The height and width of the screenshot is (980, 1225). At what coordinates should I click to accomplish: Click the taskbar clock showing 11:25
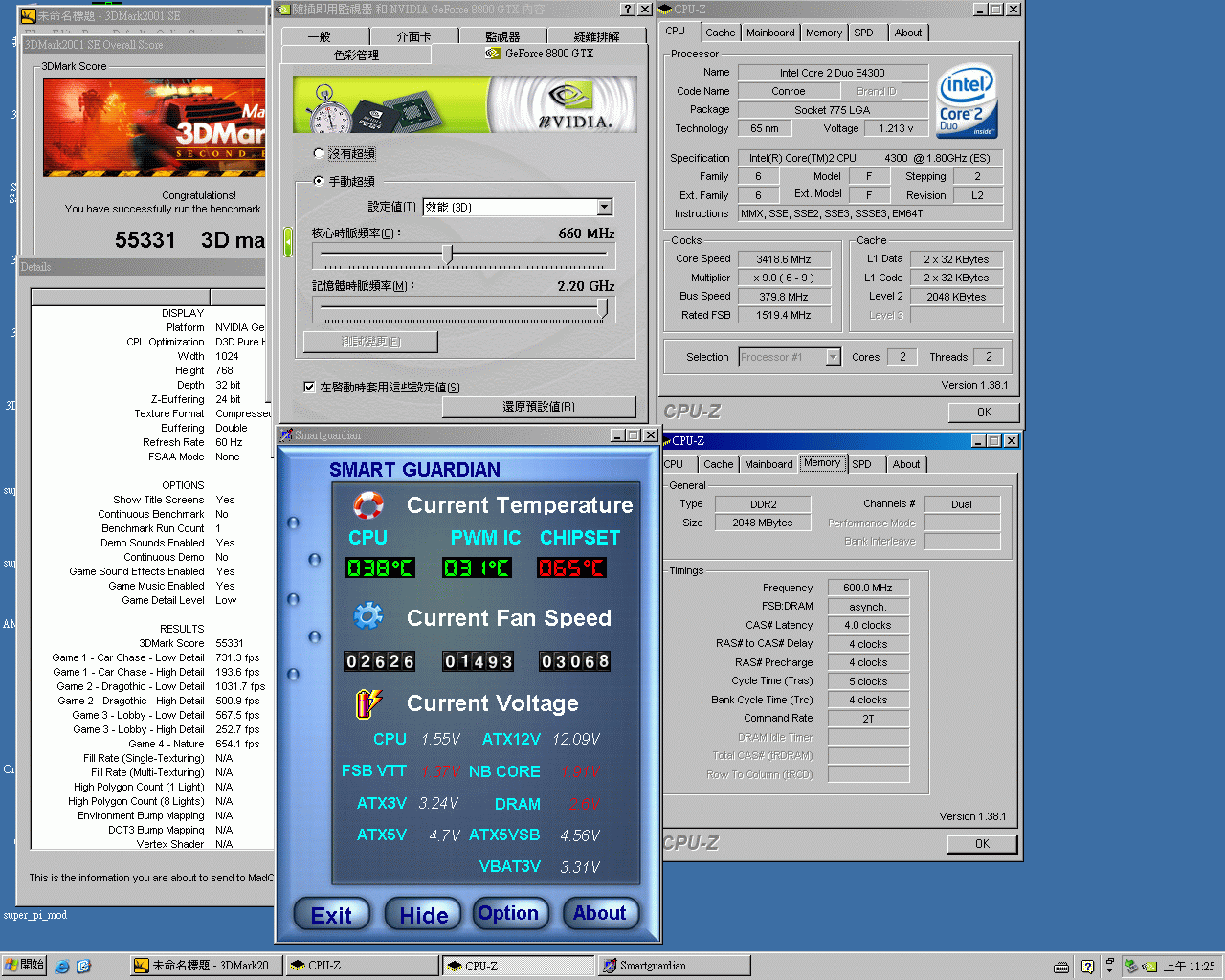tap(1189, 967)
